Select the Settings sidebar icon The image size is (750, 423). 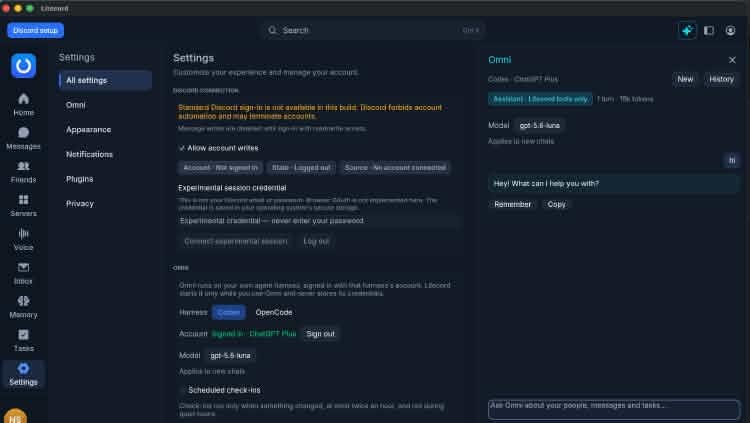[x=23, y=374]
